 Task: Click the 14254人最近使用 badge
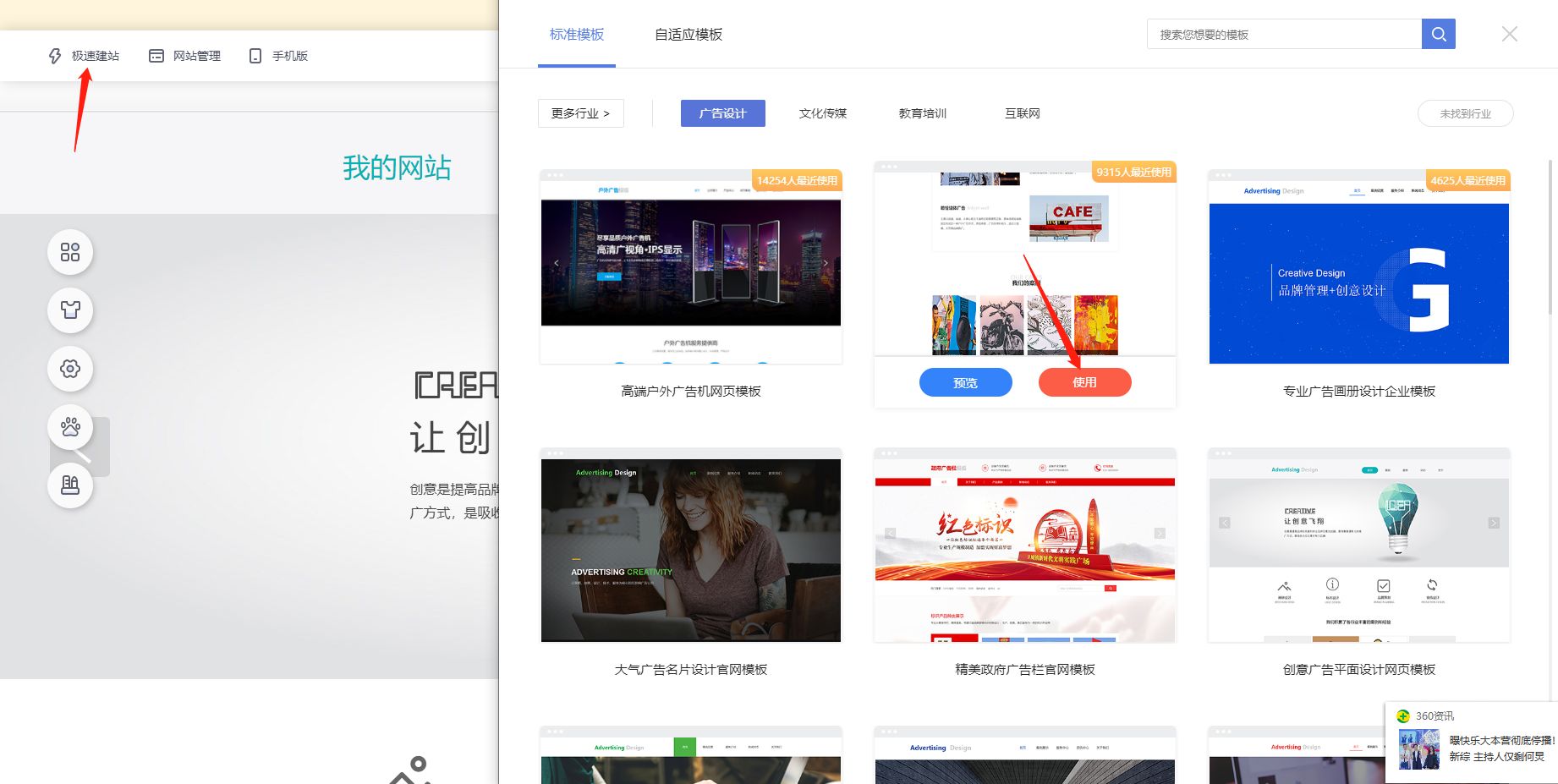click(797, 180)
